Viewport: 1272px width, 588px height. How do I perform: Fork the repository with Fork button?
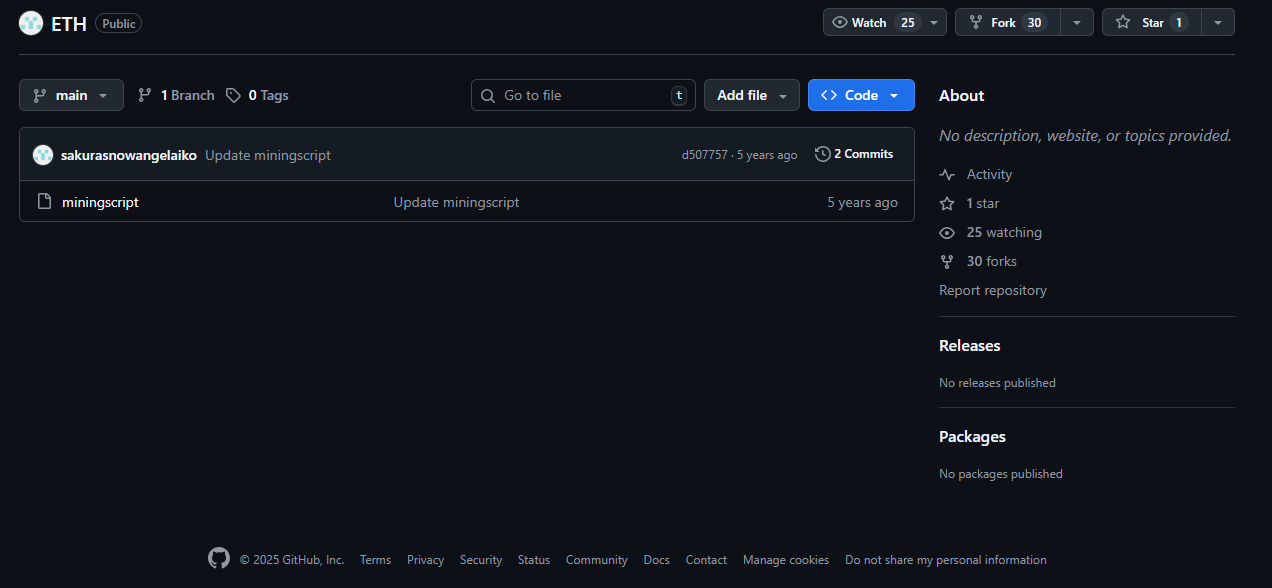point(1007,22)
